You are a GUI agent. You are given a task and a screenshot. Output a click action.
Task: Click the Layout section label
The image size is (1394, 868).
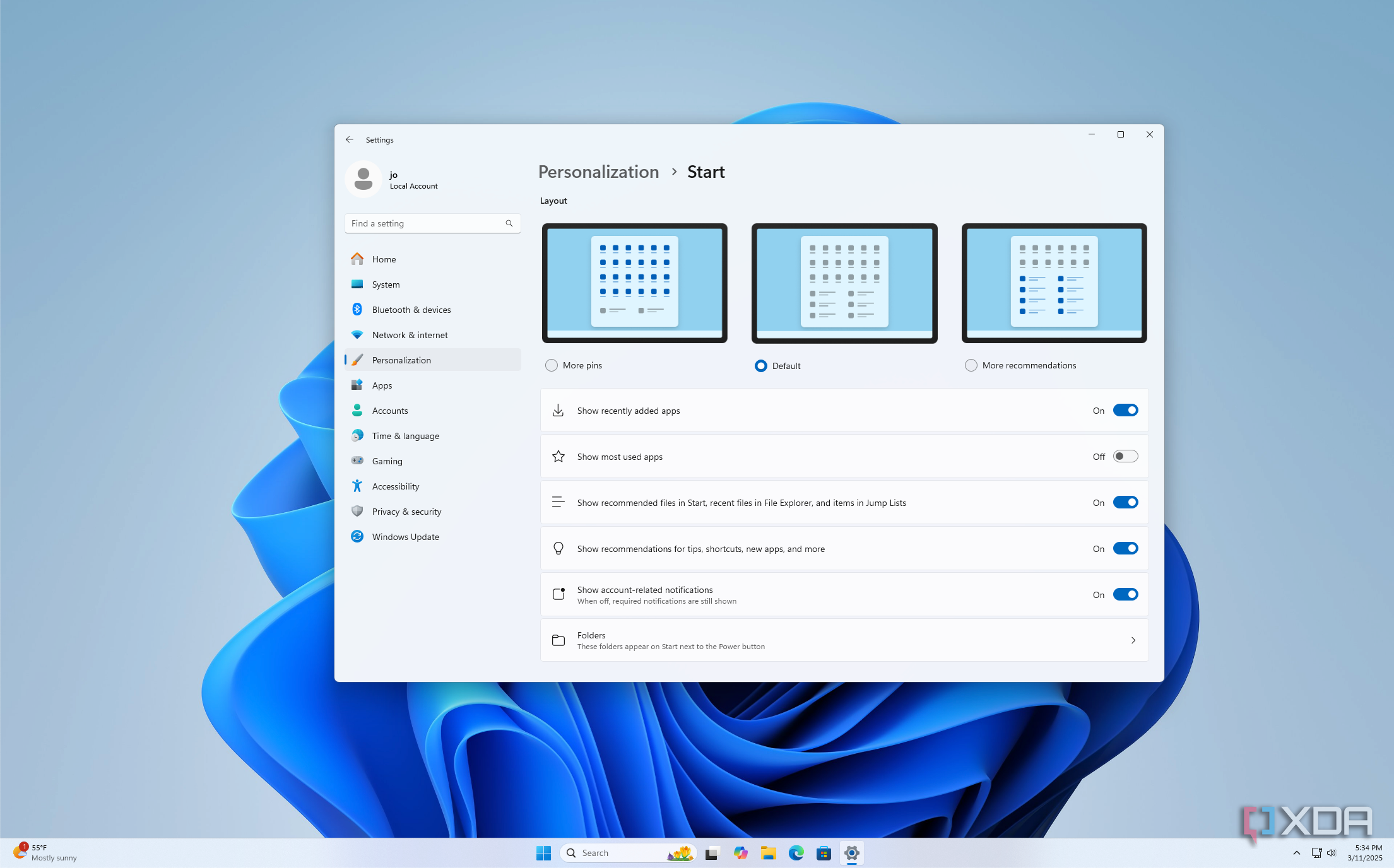553,201
